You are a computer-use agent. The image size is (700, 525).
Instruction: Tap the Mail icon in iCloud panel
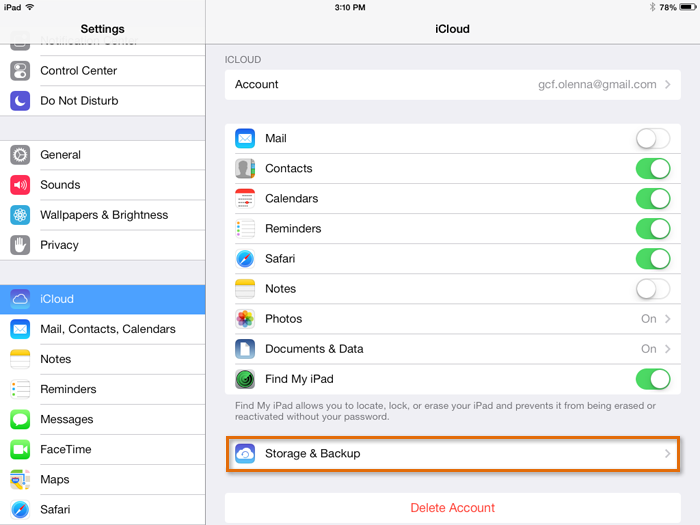pos(245,138)
